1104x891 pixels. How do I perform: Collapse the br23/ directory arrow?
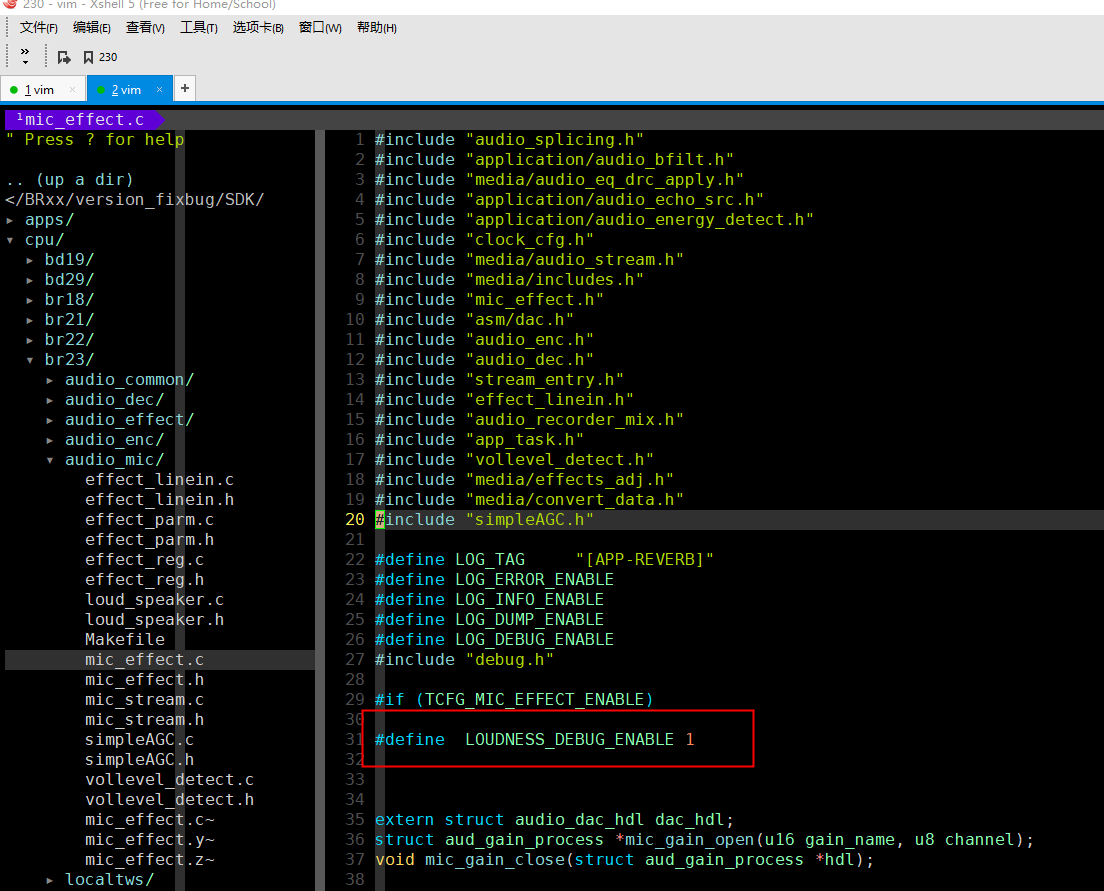click(30, 360)
